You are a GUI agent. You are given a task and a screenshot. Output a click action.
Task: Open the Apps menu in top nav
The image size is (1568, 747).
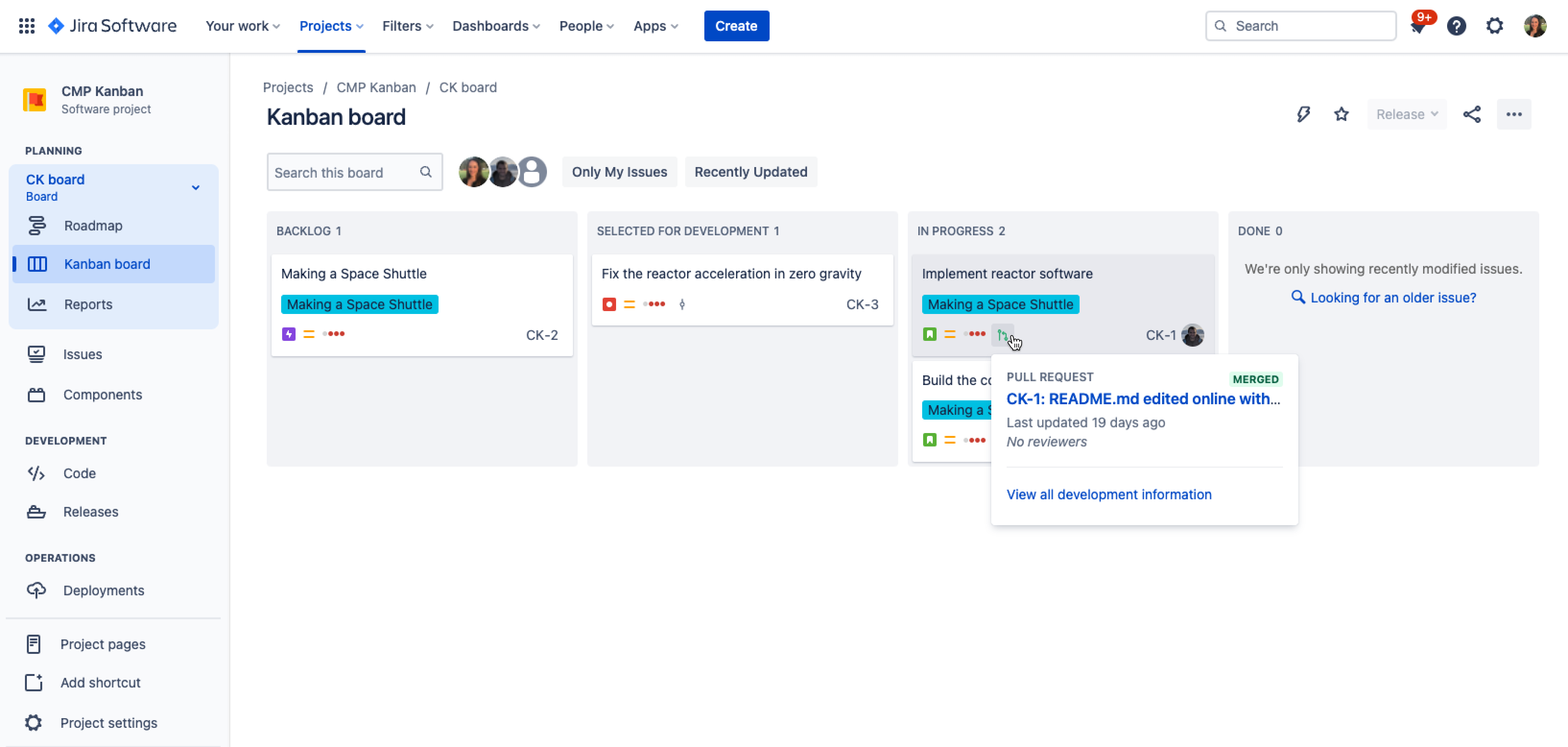point(654,26)
